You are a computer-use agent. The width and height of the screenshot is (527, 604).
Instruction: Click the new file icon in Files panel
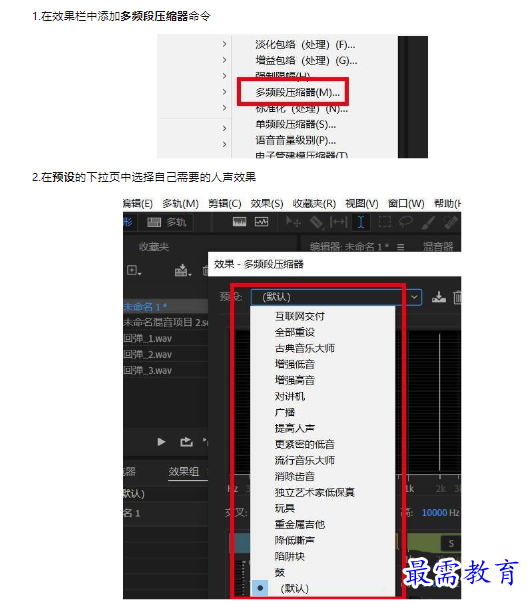pyautogui.click(x=134, y=271)
